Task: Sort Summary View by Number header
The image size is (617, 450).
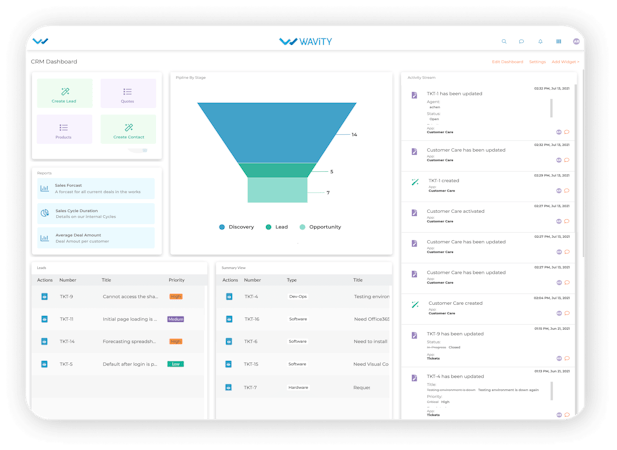Action: click(252, 280)
